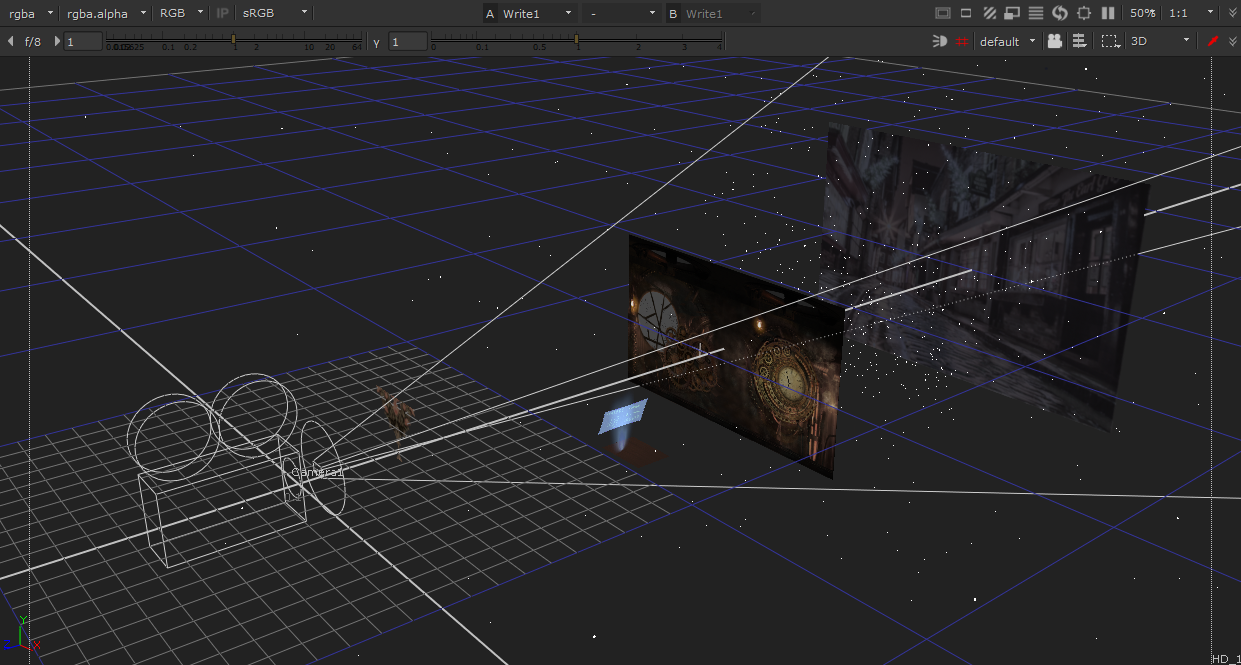The height and width of the screenshot is (665, 1241).
Task: Toggle the downscale resolution icon
Action: 1012,14
